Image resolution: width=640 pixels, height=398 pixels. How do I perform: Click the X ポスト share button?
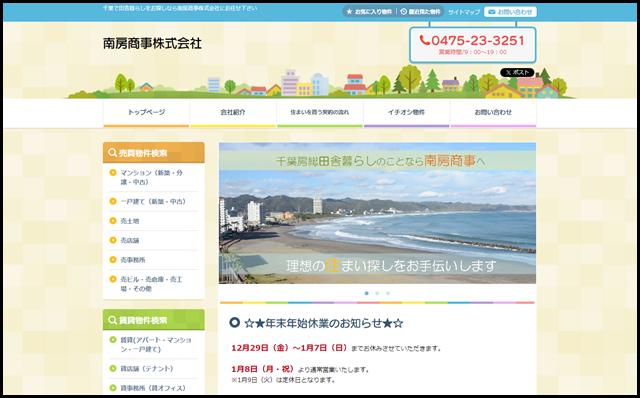(517, 72)
